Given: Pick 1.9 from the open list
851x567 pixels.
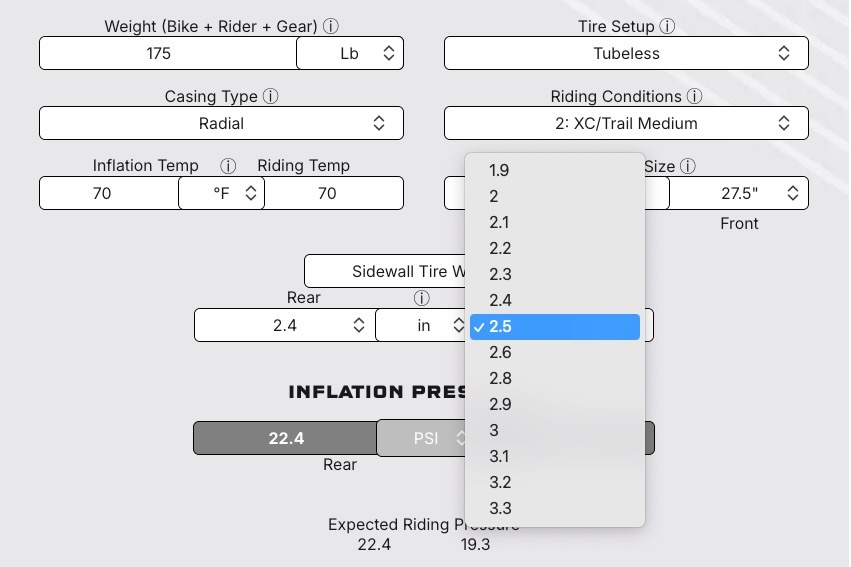Looking at the screenshot, I should tap(499, 170).
